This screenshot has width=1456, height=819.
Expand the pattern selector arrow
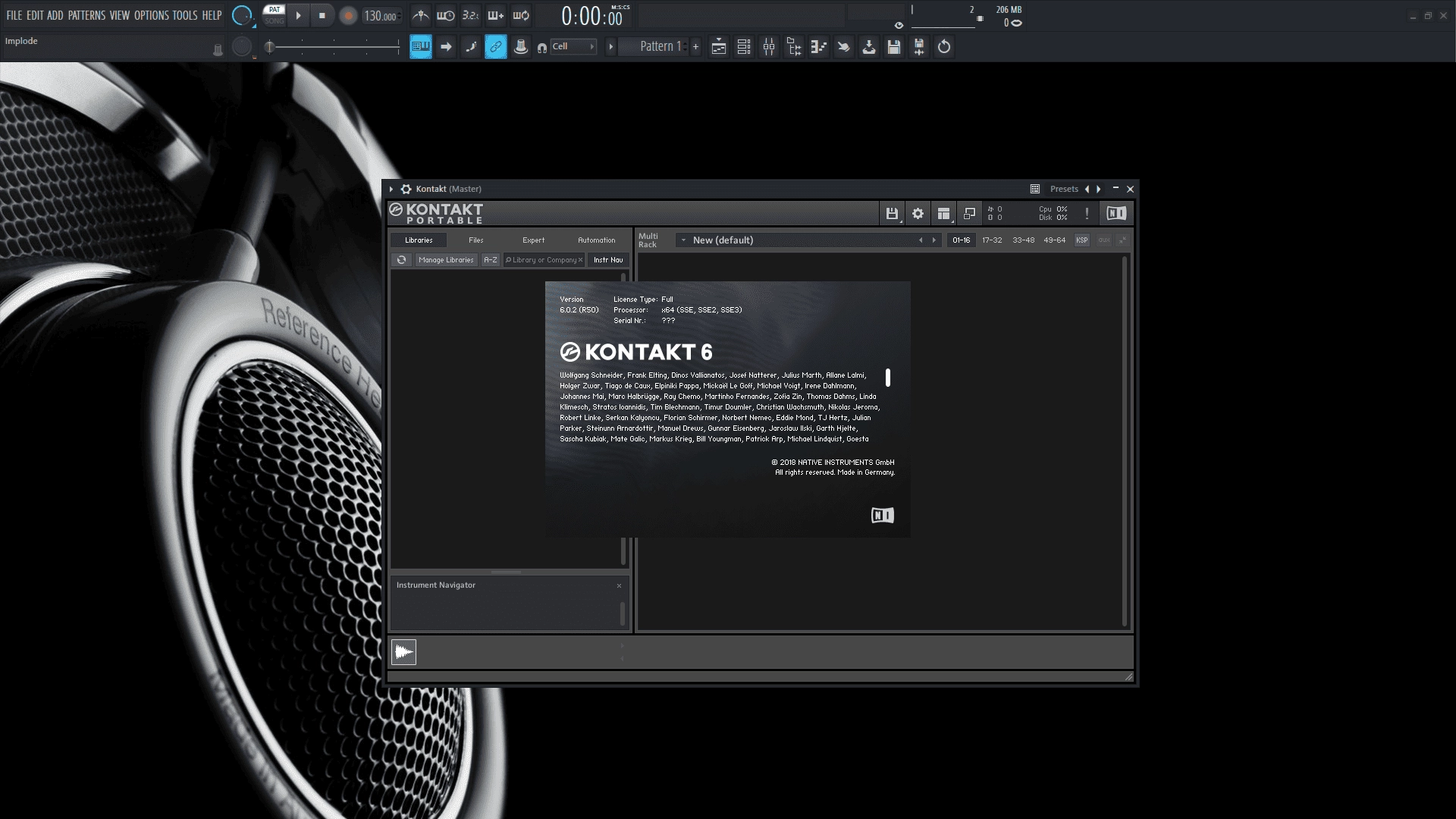click(610, 47)
